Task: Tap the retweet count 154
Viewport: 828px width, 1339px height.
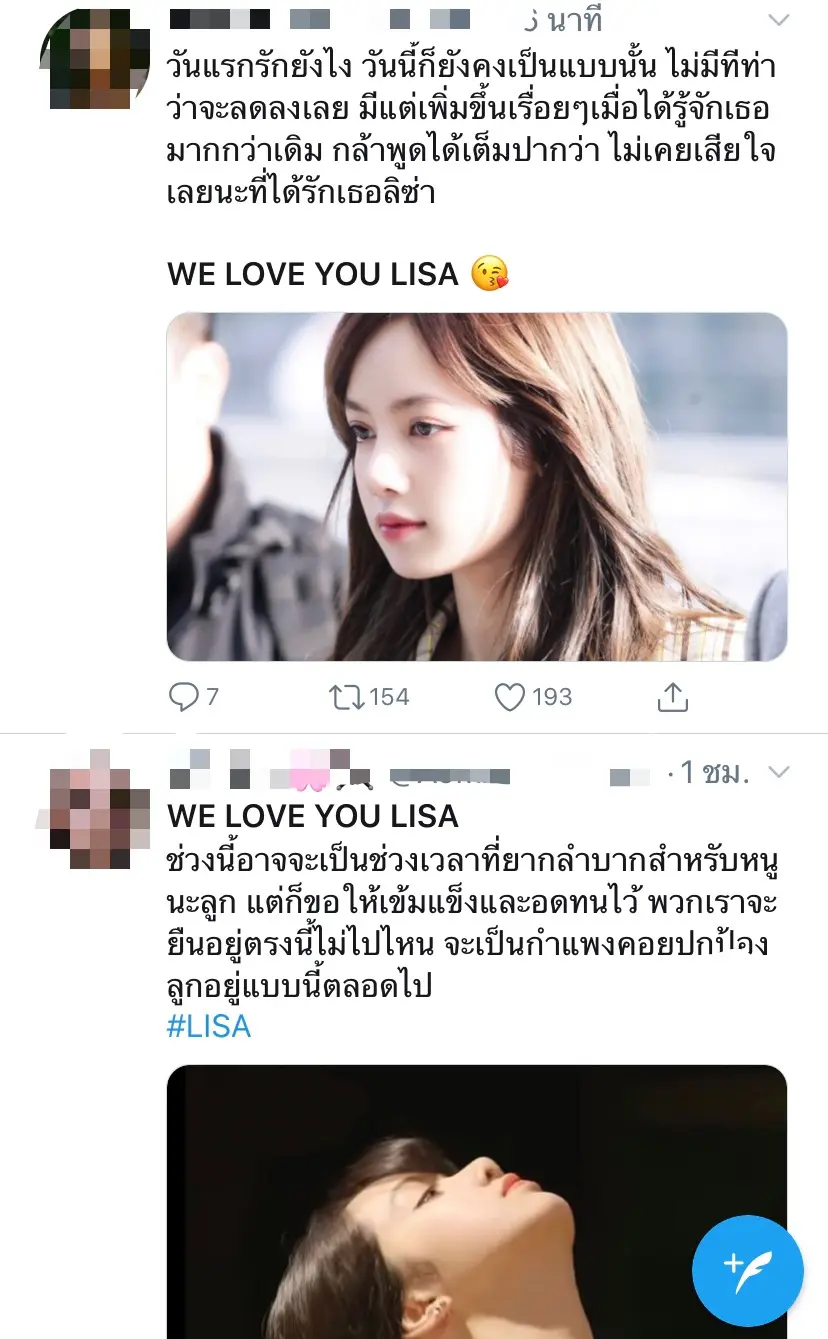Action: click(x=390, y=697)
